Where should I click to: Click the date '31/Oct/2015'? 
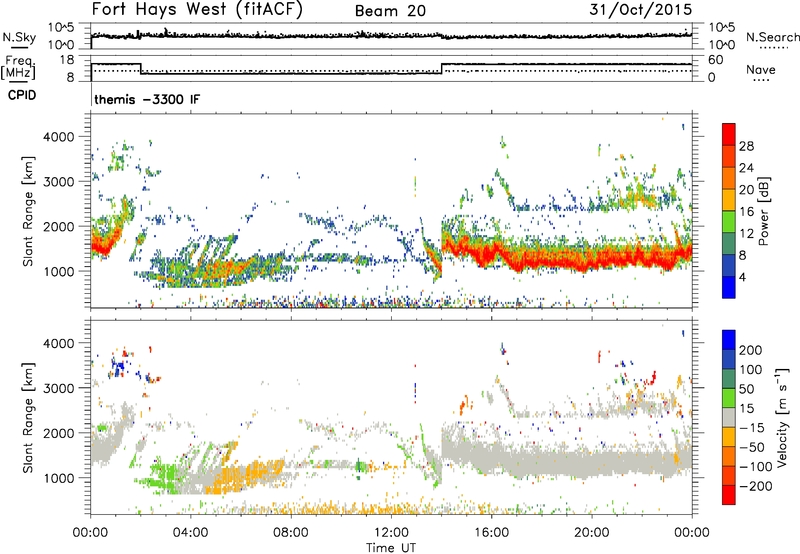point(641,10)
